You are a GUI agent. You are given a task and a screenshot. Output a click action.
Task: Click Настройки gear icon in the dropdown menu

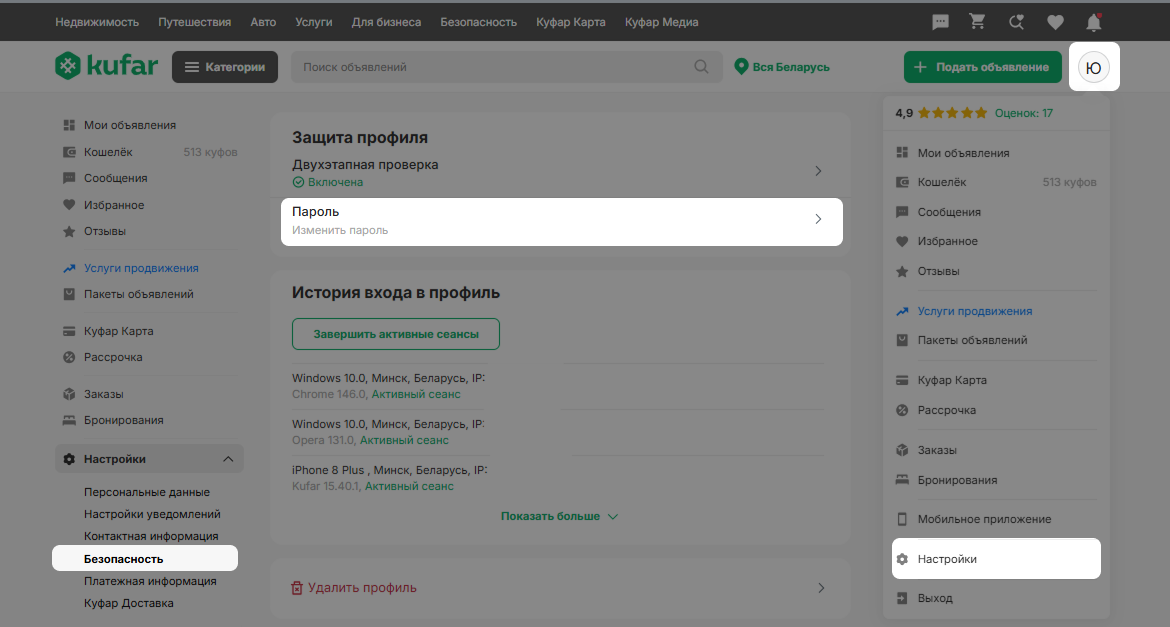[902, 559]
